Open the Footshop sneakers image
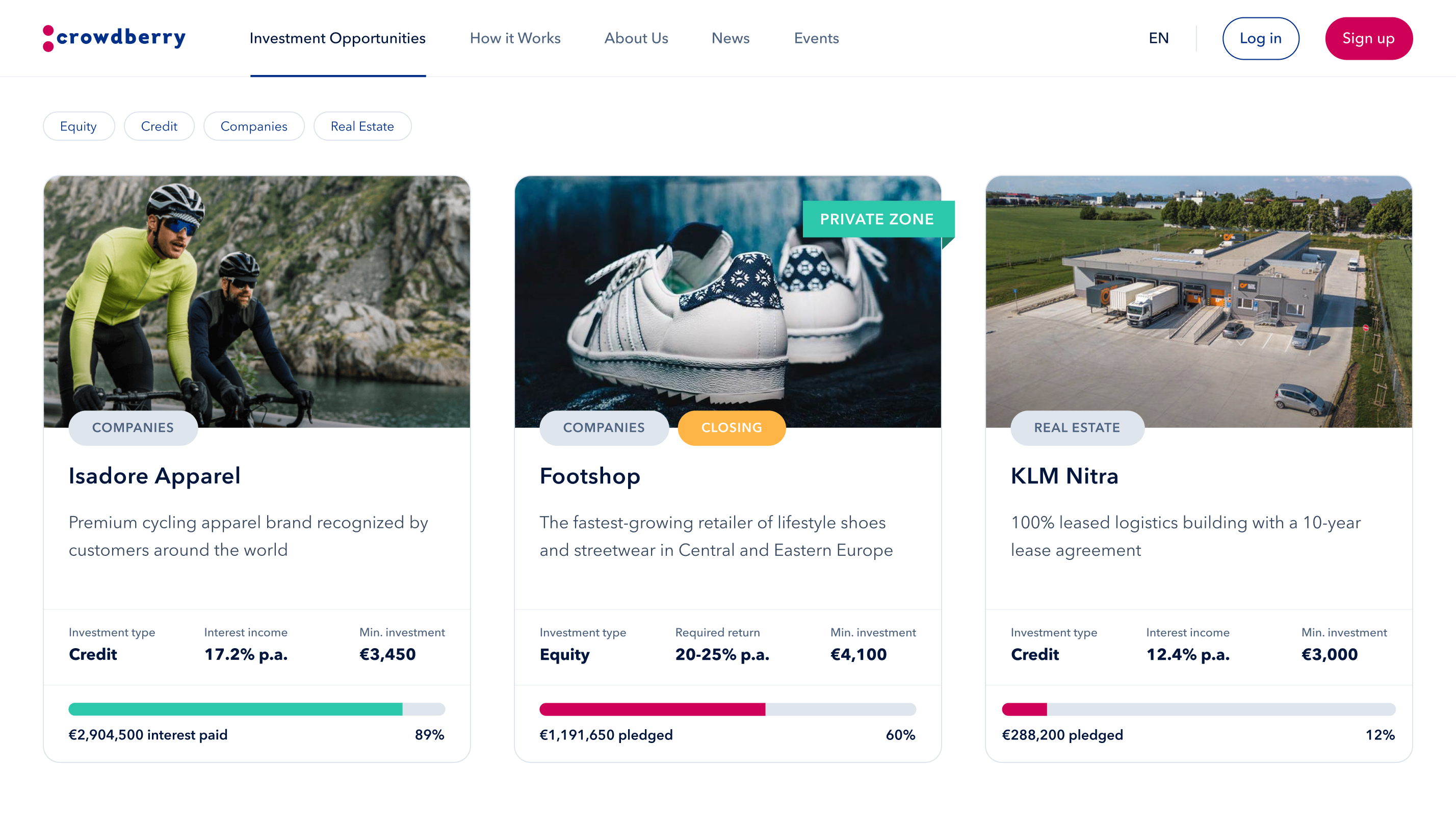The height and width of the screenshot is (820, 1456). coord(727,301)
